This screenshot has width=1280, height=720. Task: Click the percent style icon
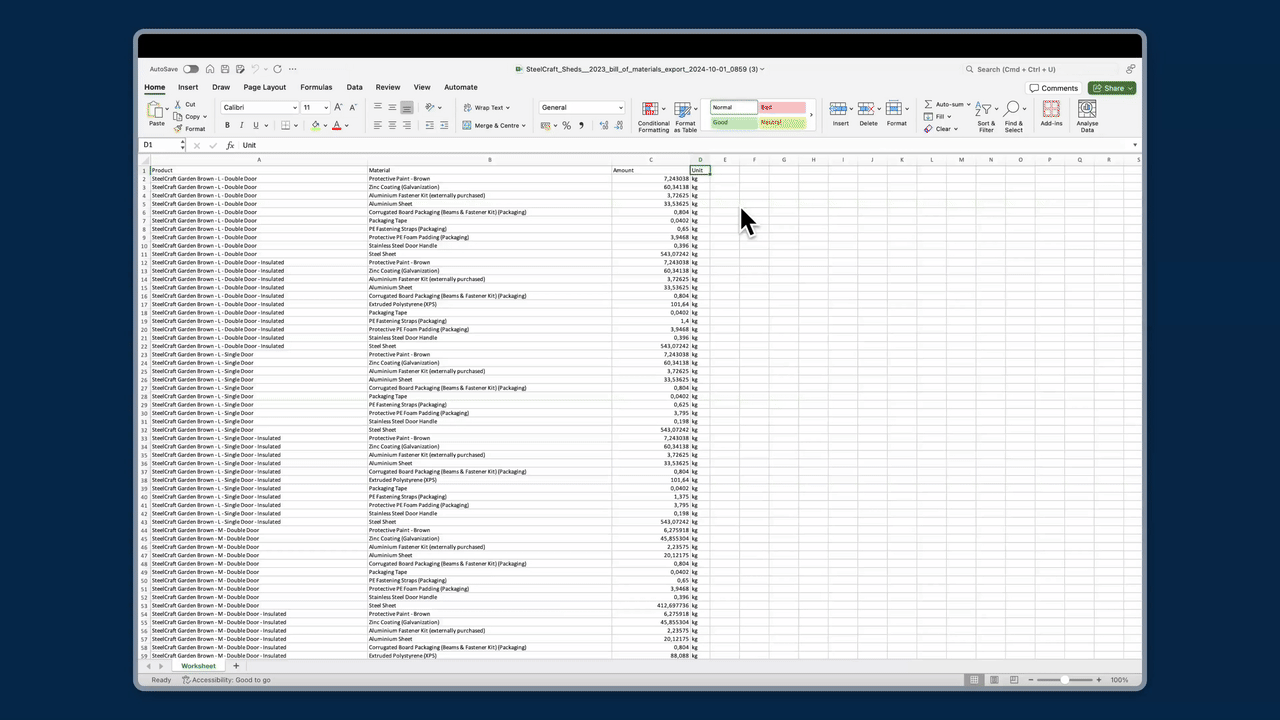pyautogui.click(x=566, y=126)
